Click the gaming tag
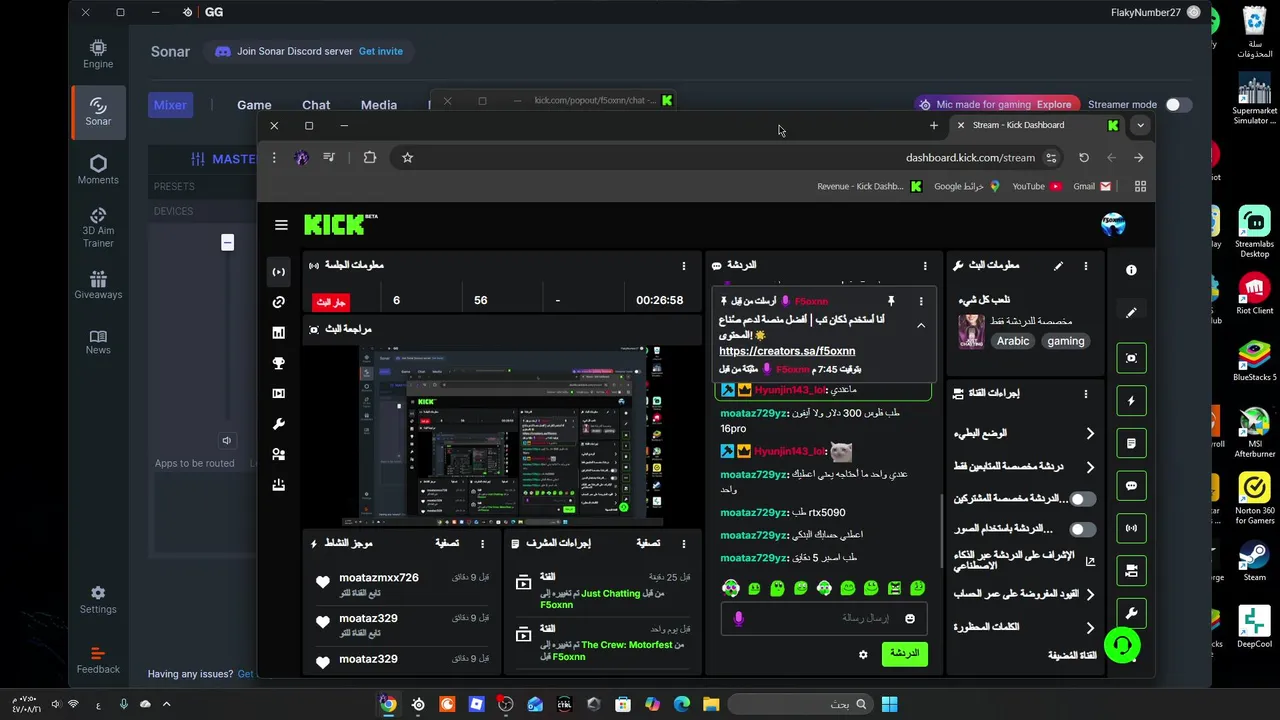 point(1066,341)
